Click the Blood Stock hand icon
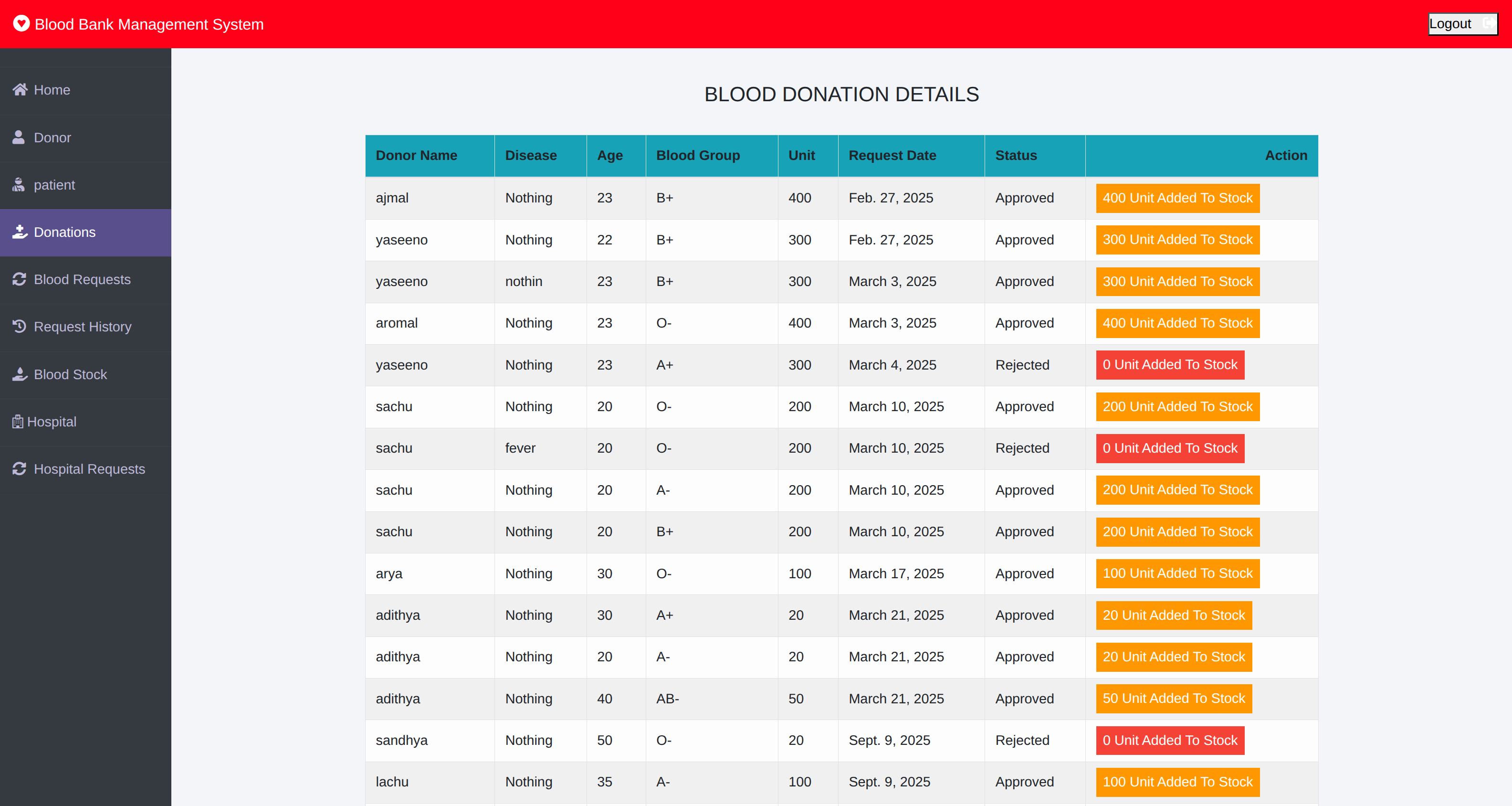 tap(20, 374)
